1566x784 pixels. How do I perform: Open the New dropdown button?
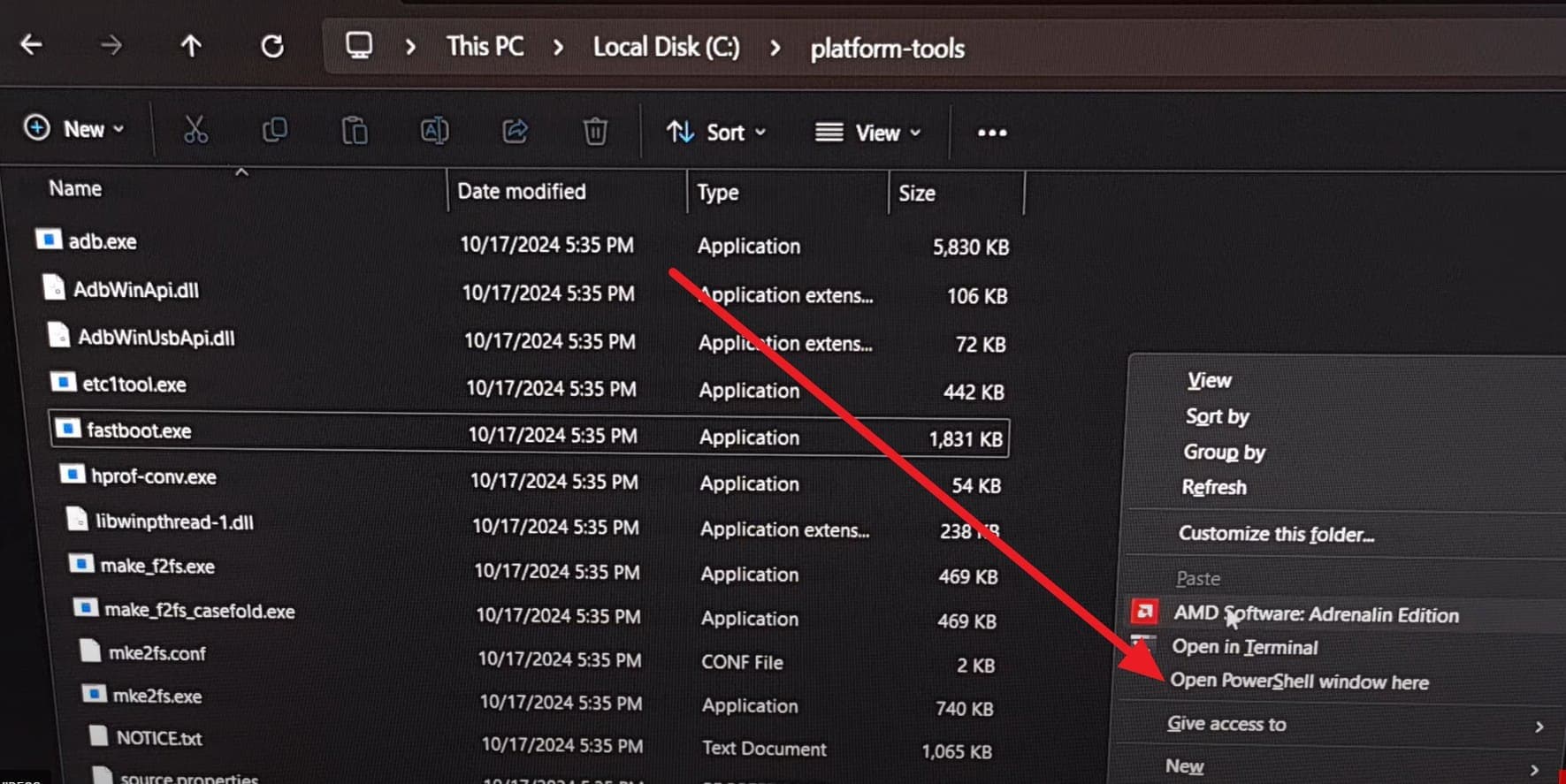click(74, 129)
